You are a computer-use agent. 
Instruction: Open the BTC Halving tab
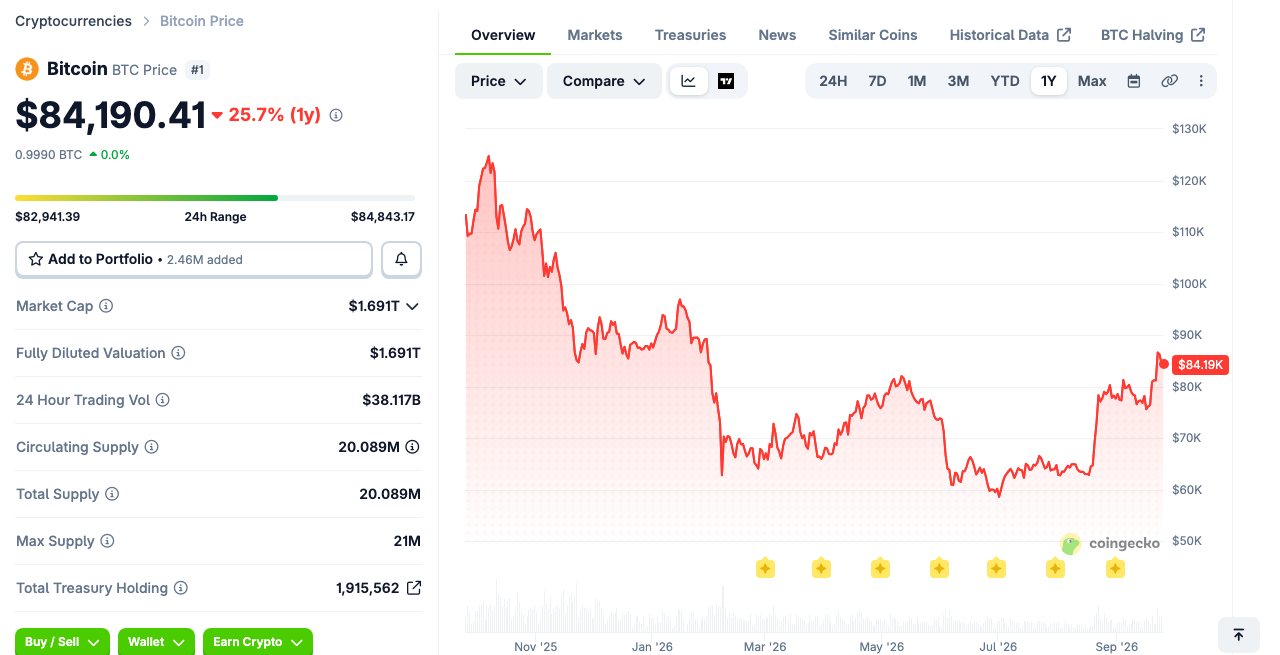coord(1153,35)
